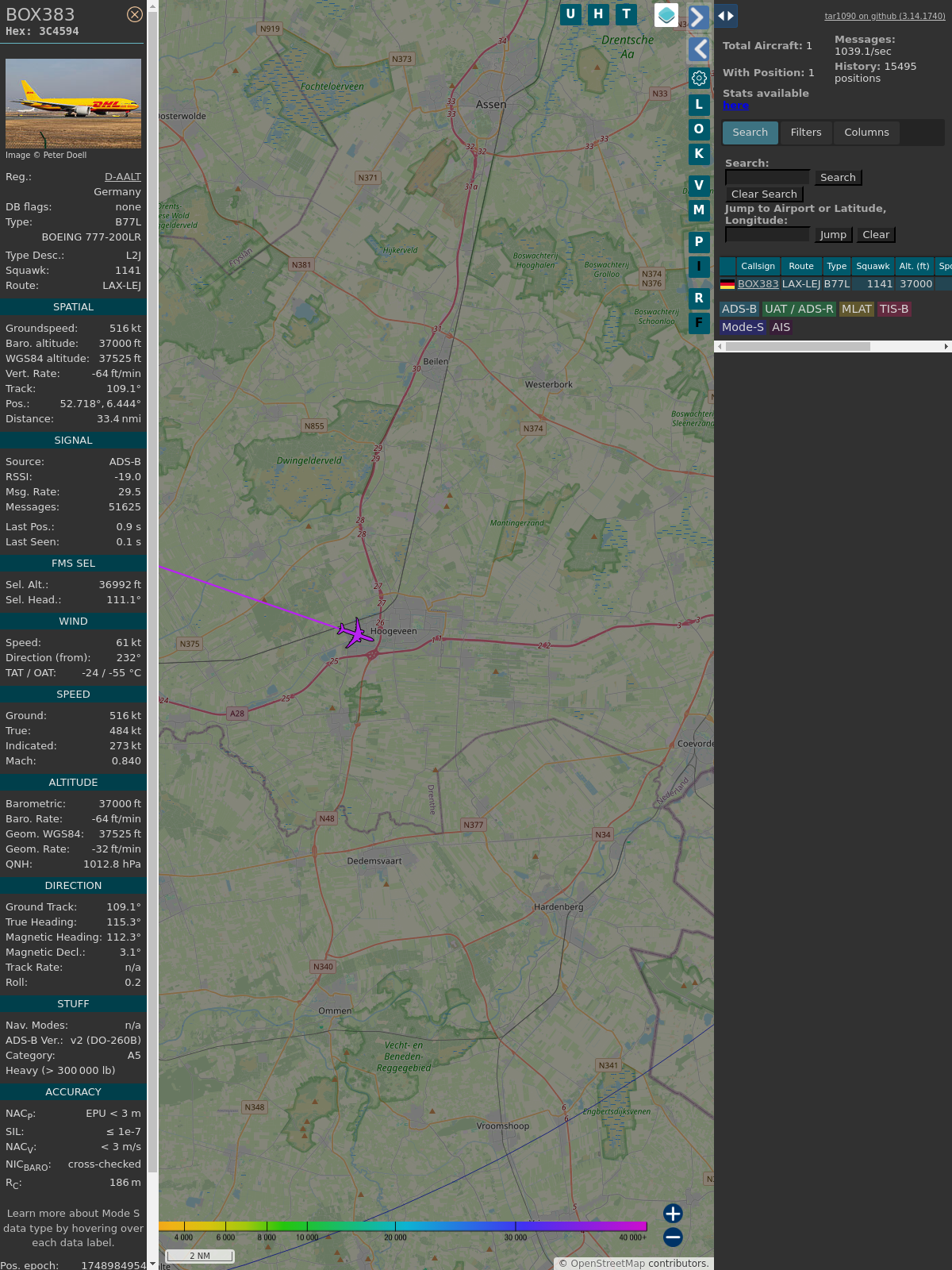Sort table by Squawk column header

873,267
